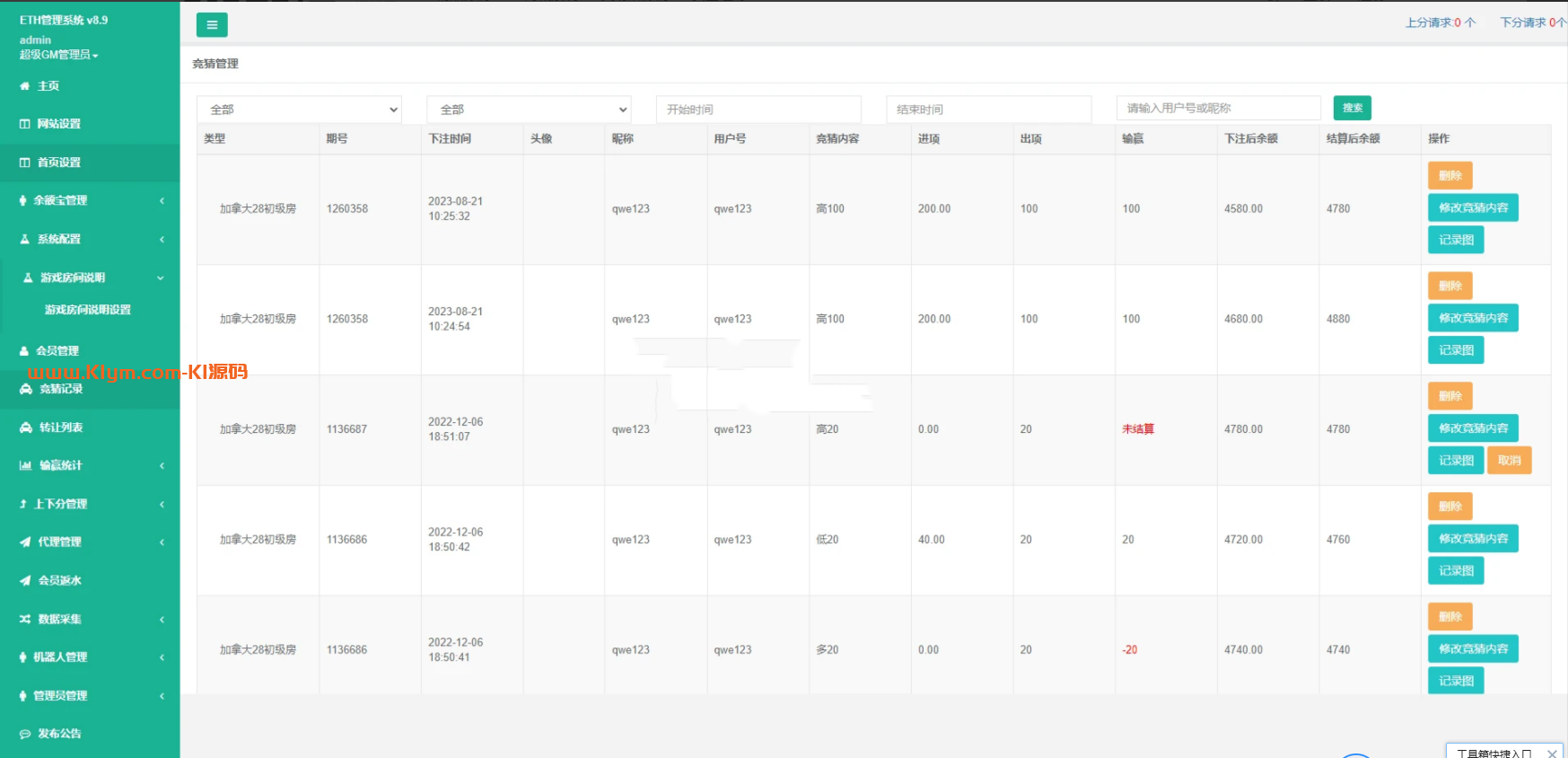
Task: Click 修改竞猜内容 for the 18:50:42 bet
Action: click(x=1473, y=539)
